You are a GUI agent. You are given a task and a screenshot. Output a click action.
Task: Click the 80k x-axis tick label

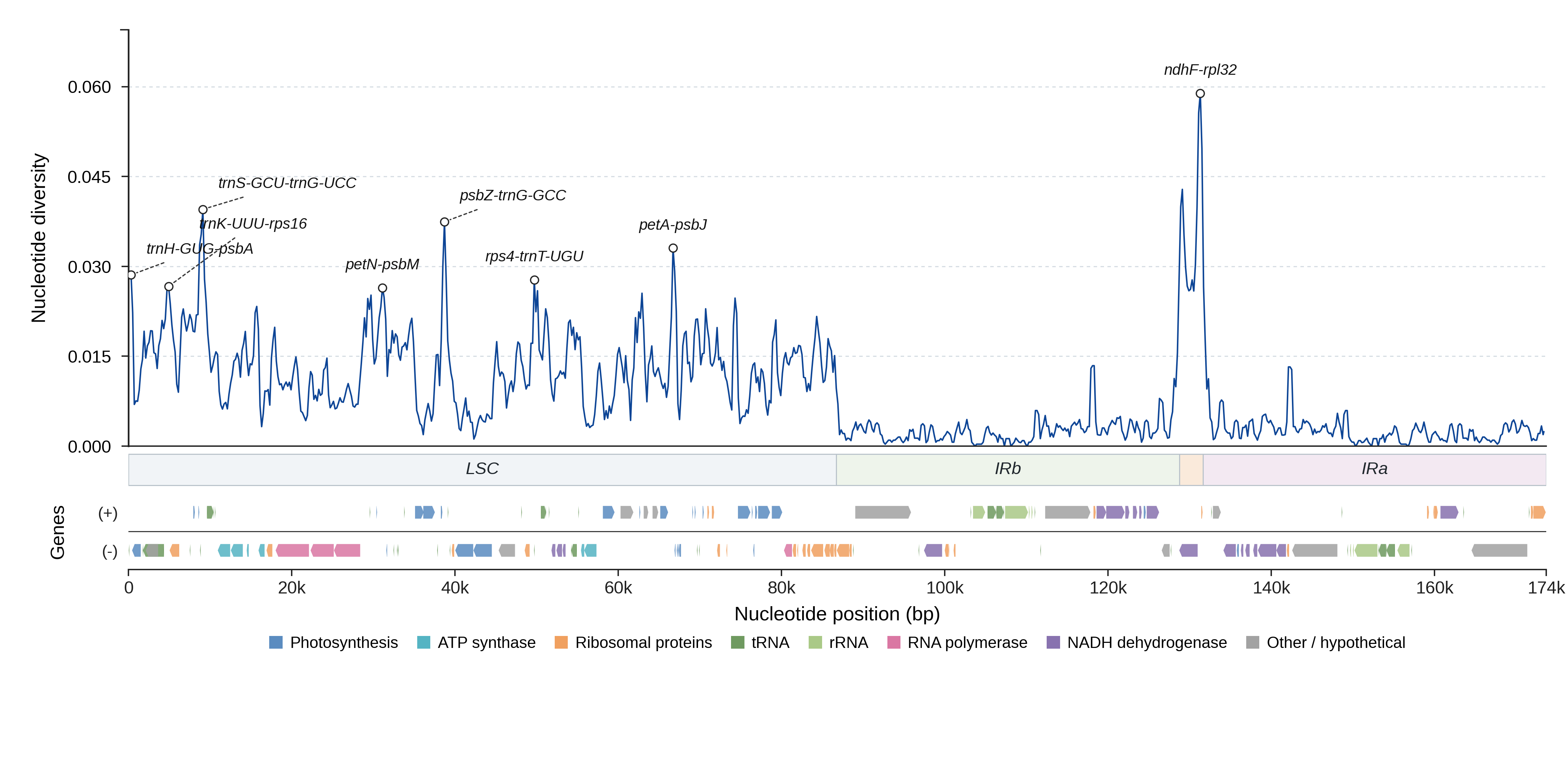click(781, 588)
